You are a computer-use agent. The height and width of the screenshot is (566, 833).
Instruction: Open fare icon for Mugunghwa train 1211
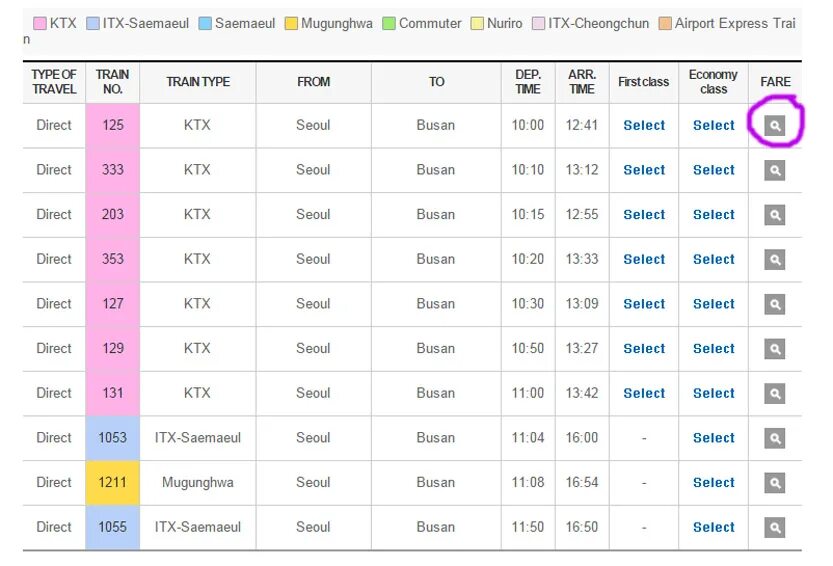coord(775,483)
